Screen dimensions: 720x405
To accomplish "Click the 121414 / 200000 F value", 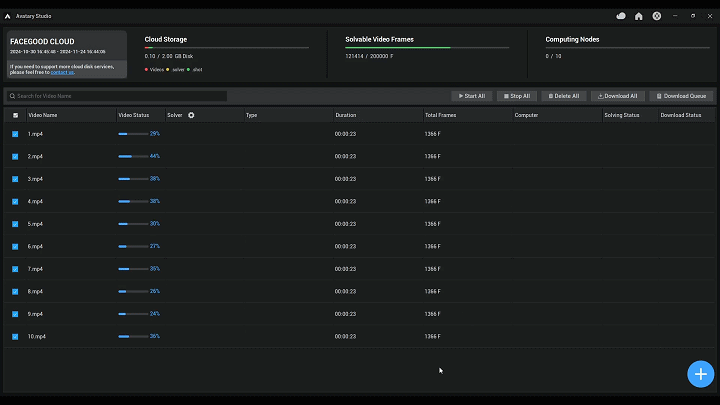I will pyautogui.click(x=369, y=56).
